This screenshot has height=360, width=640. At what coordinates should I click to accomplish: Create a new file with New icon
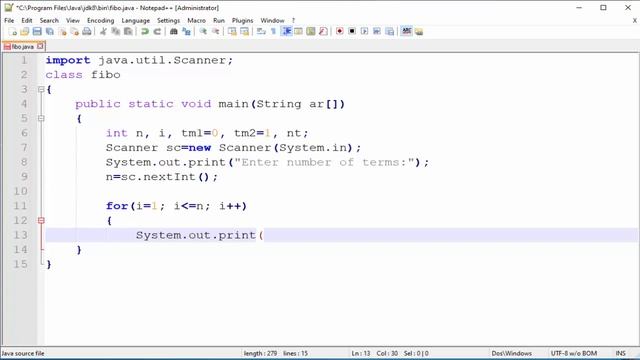(13, 31)
